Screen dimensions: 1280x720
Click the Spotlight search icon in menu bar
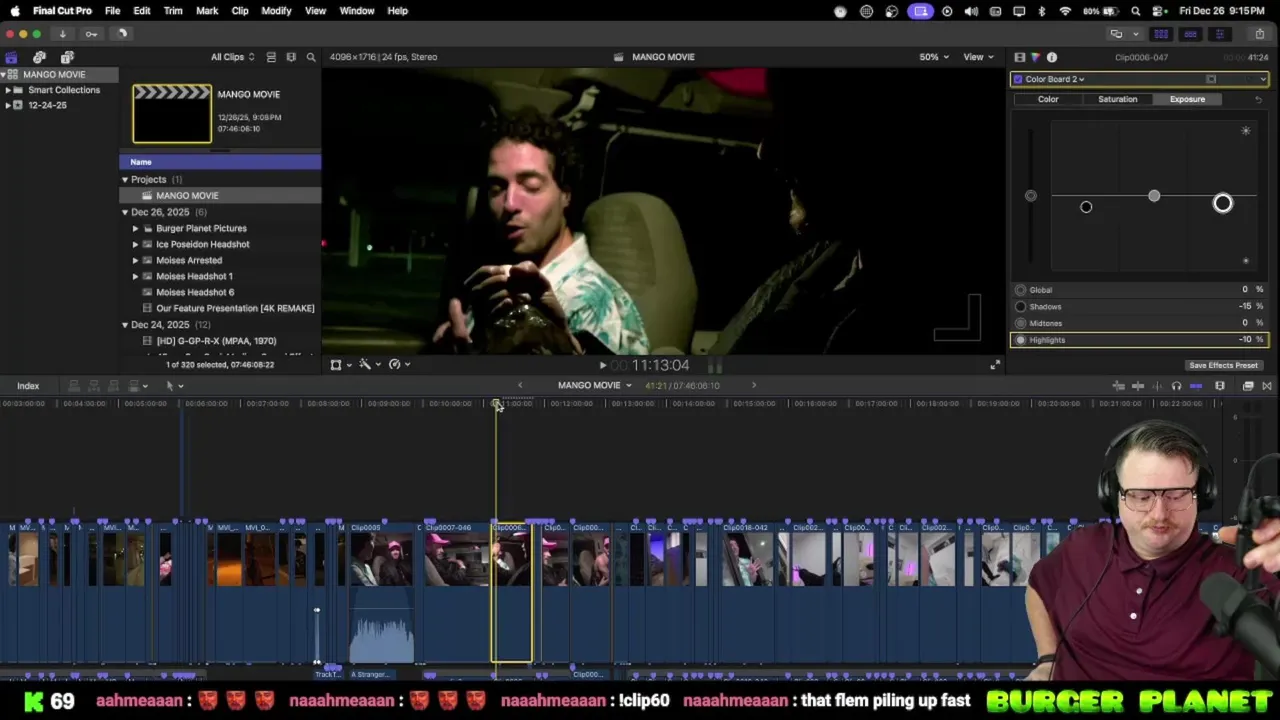pos(1136,11)
